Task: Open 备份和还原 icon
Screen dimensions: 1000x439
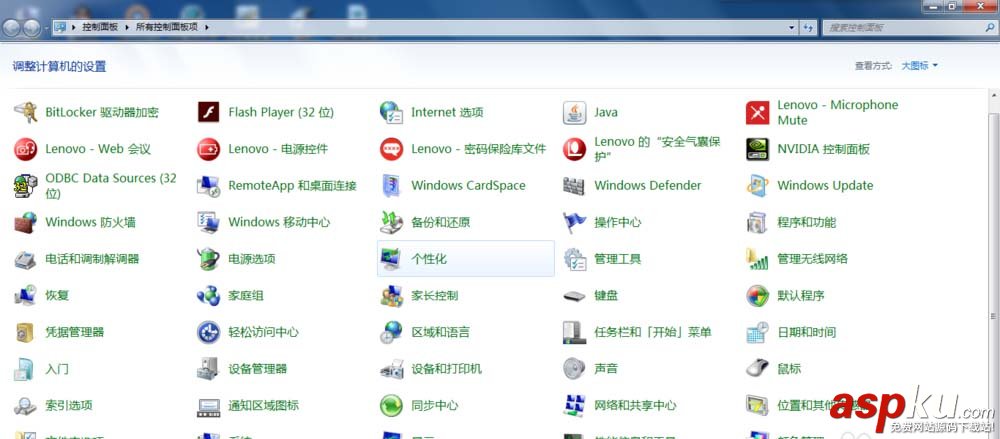Action: [391, 223]
